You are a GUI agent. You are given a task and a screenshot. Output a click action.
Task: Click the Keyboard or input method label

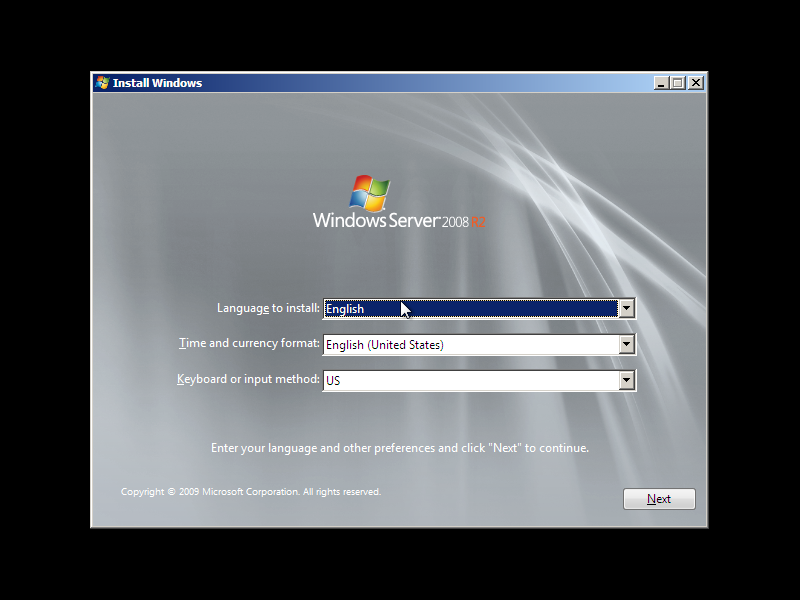[246, 379]
